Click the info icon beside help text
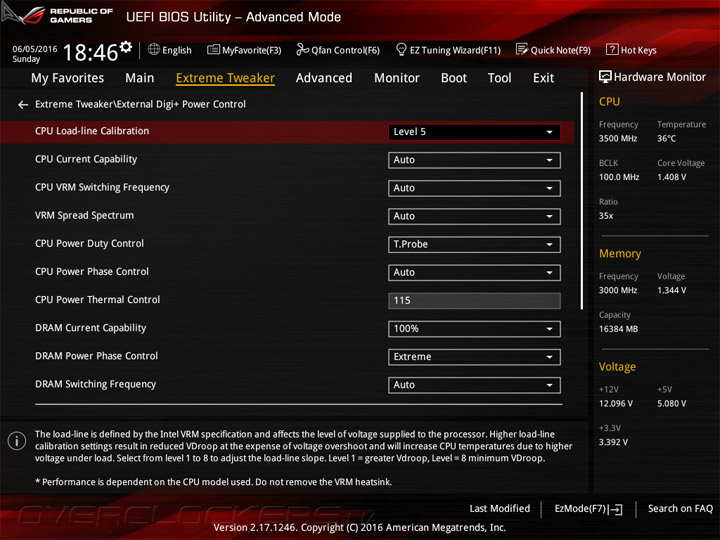Image resolution: width=720 pixels, height=540 pixels. click(x=17, y=441)
